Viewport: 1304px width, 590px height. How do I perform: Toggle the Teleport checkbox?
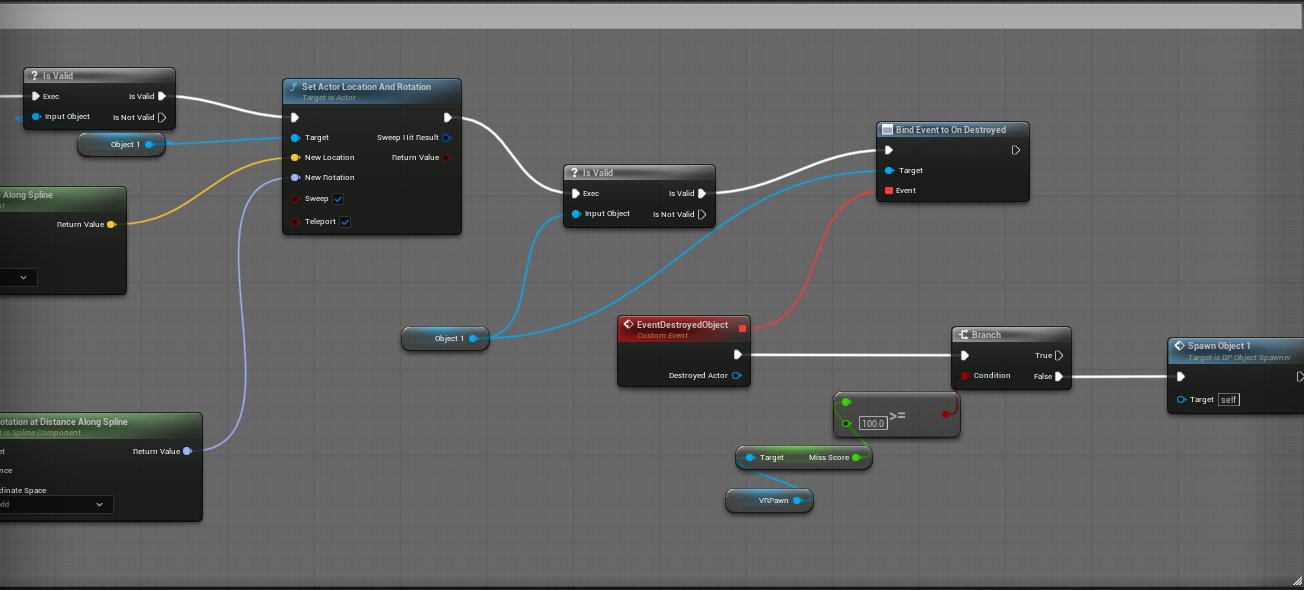pyautogui.click(x=345, y=222)
